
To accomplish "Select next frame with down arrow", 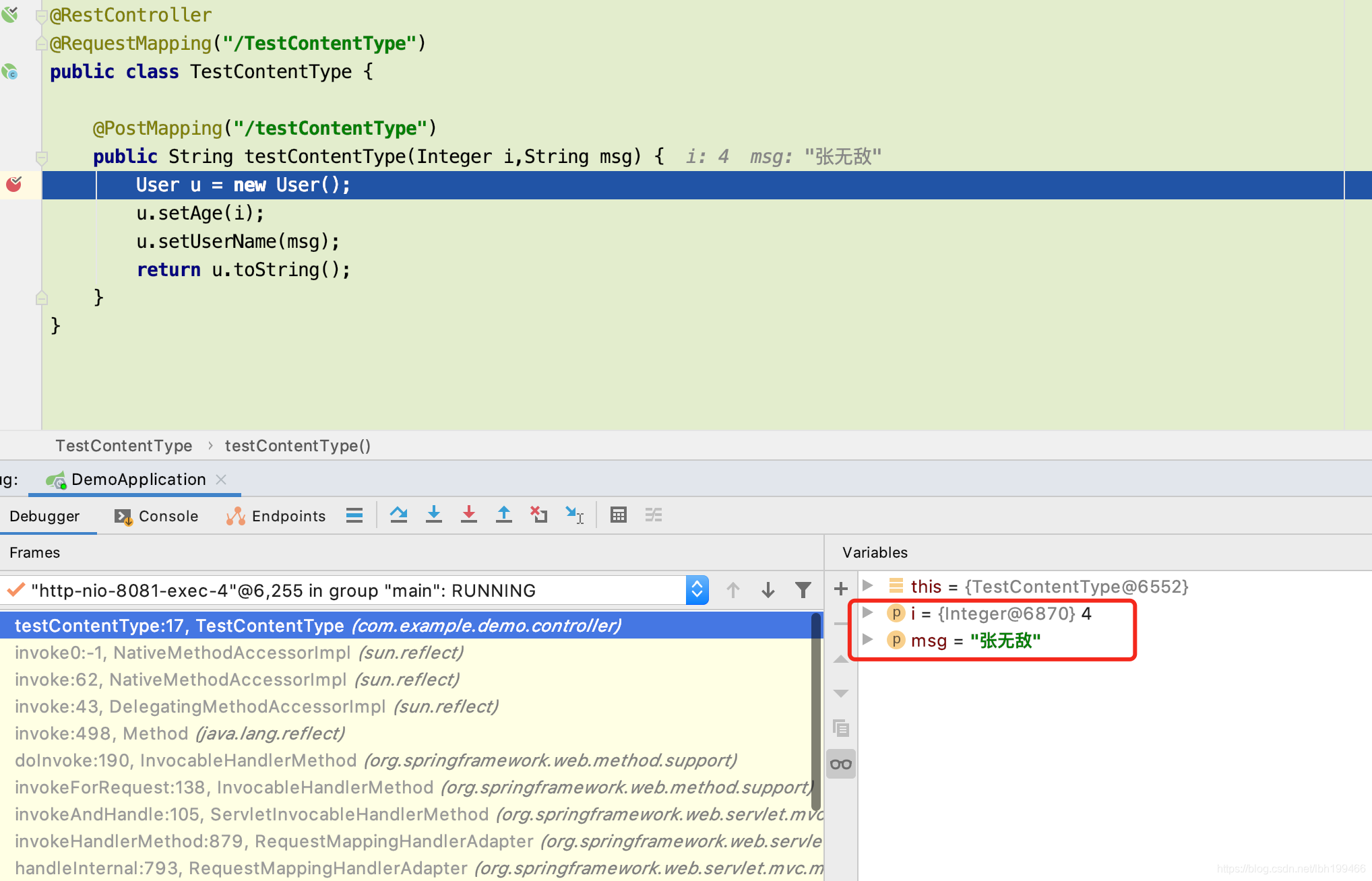I will pyautogui.click(x=768, y=591).
